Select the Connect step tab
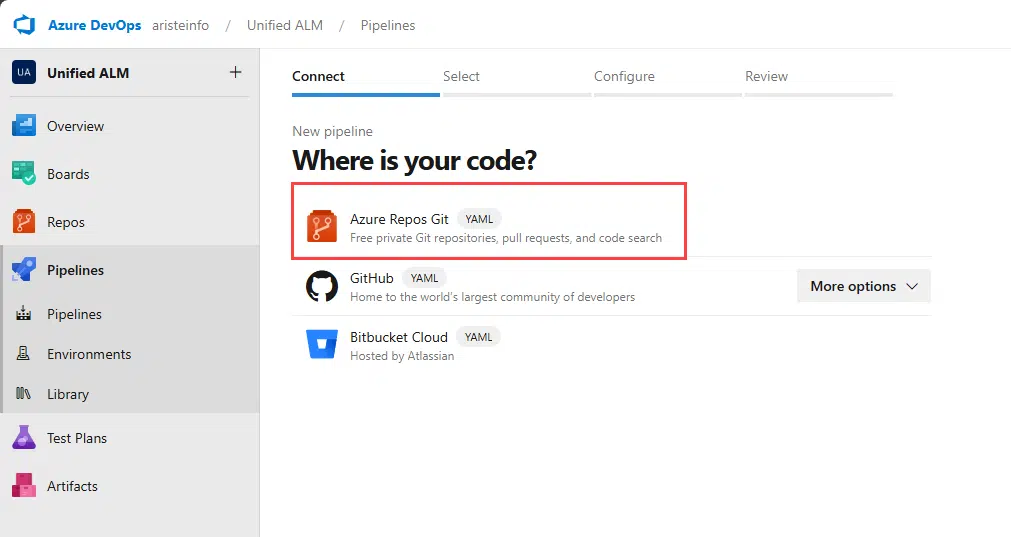1011x537 pixels. 366,81
